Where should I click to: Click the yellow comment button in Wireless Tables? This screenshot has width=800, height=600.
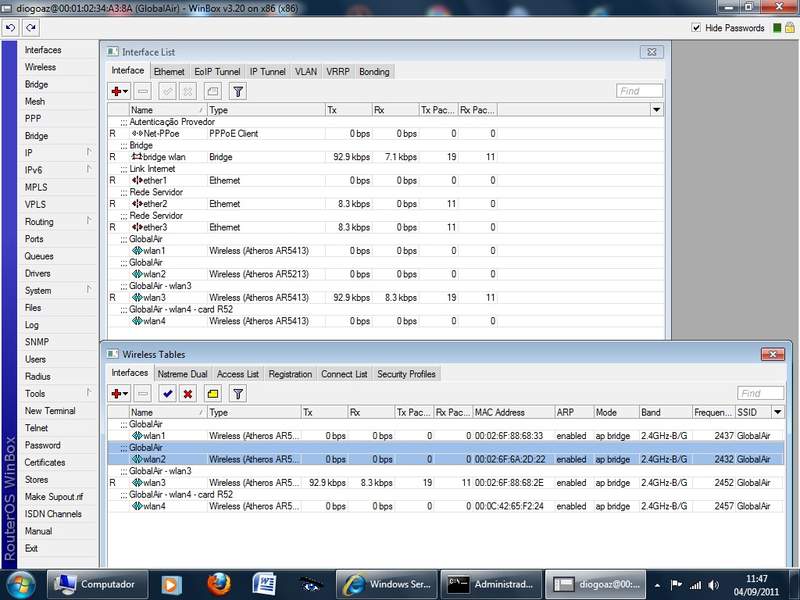pyautogui.click(x=213, y=394)
